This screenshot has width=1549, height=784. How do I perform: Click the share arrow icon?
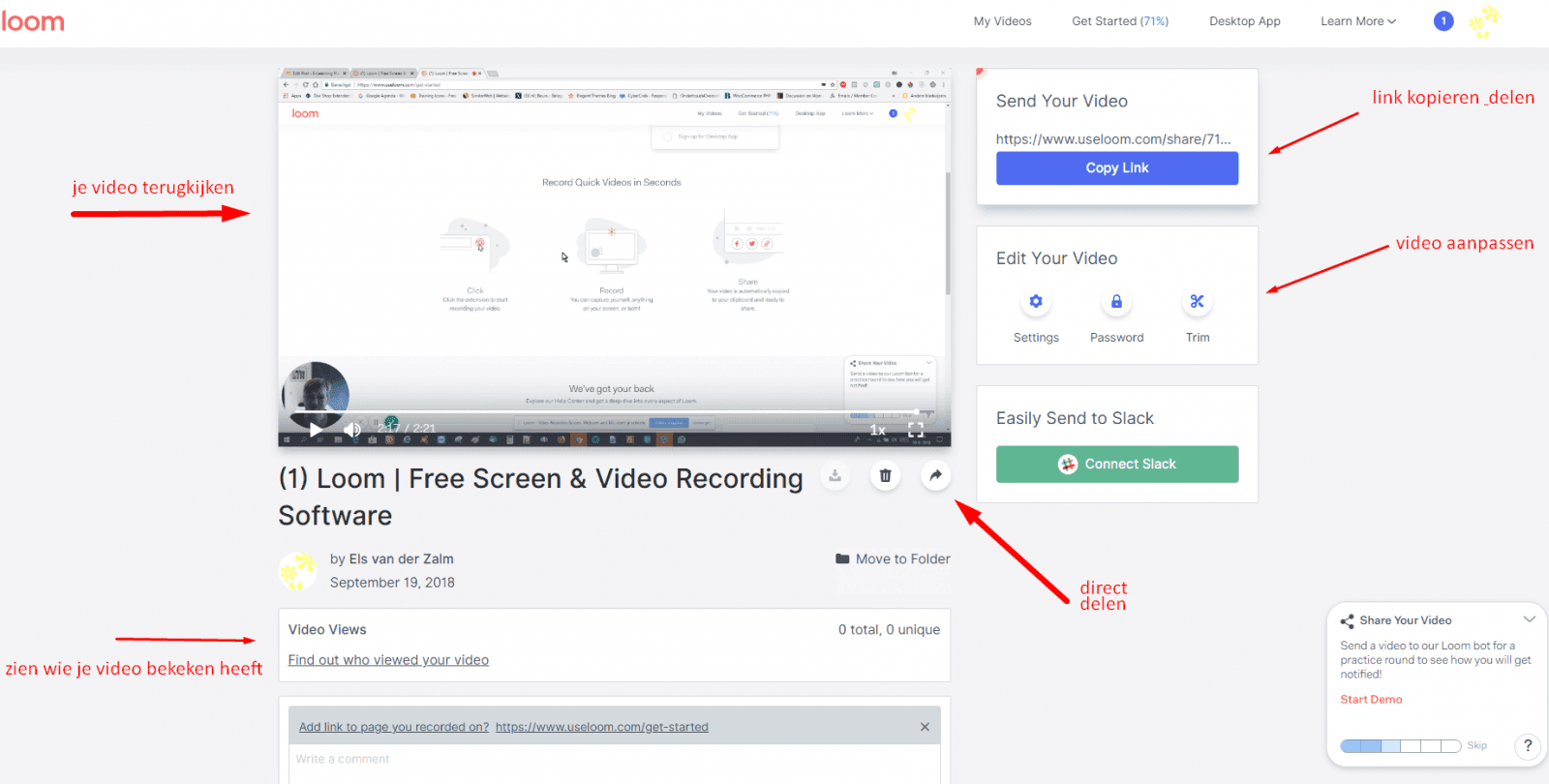(x=935, y=475)
